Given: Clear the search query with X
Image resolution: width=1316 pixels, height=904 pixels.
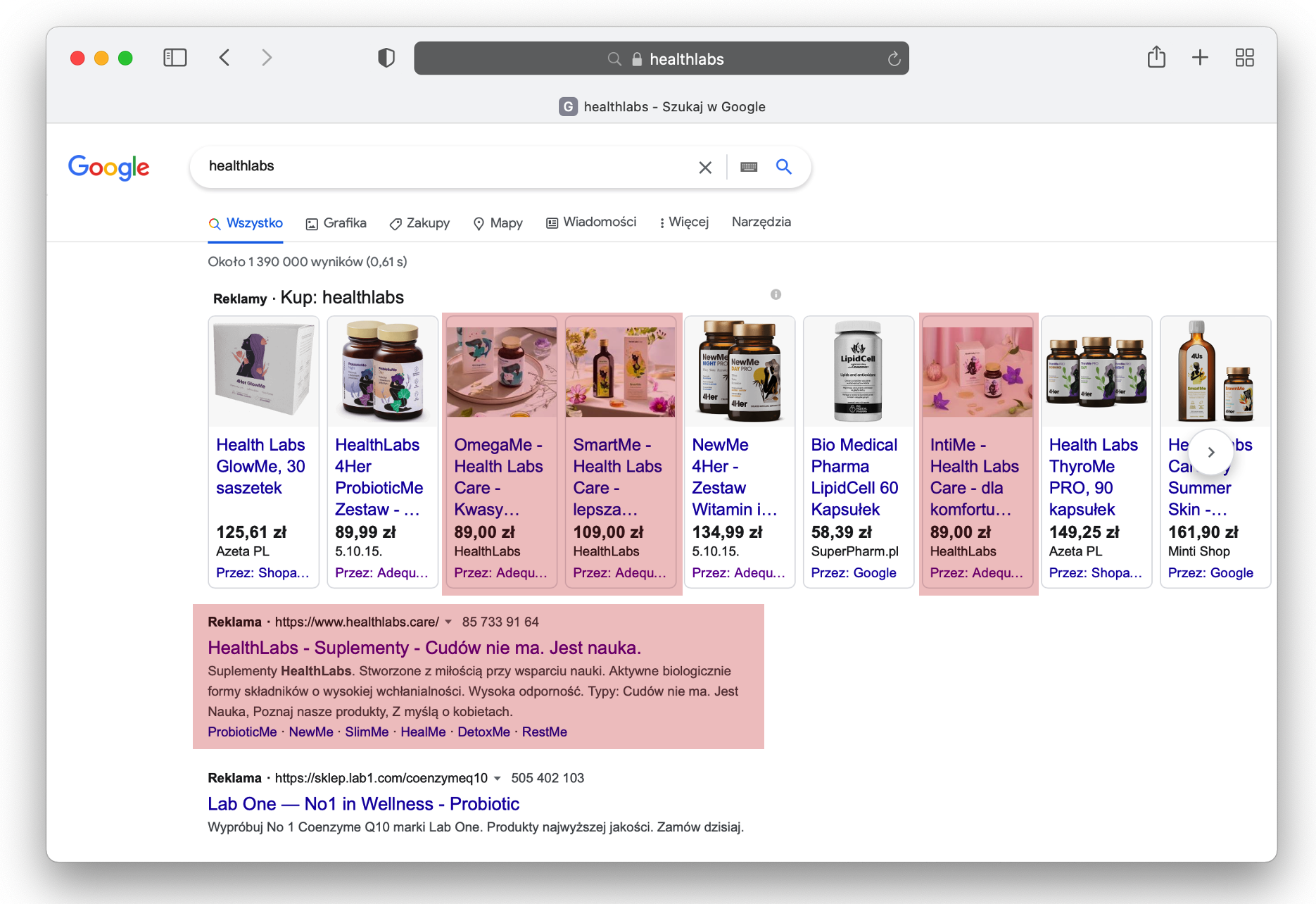Looking at the screenshot, I should tap(705, 168).
